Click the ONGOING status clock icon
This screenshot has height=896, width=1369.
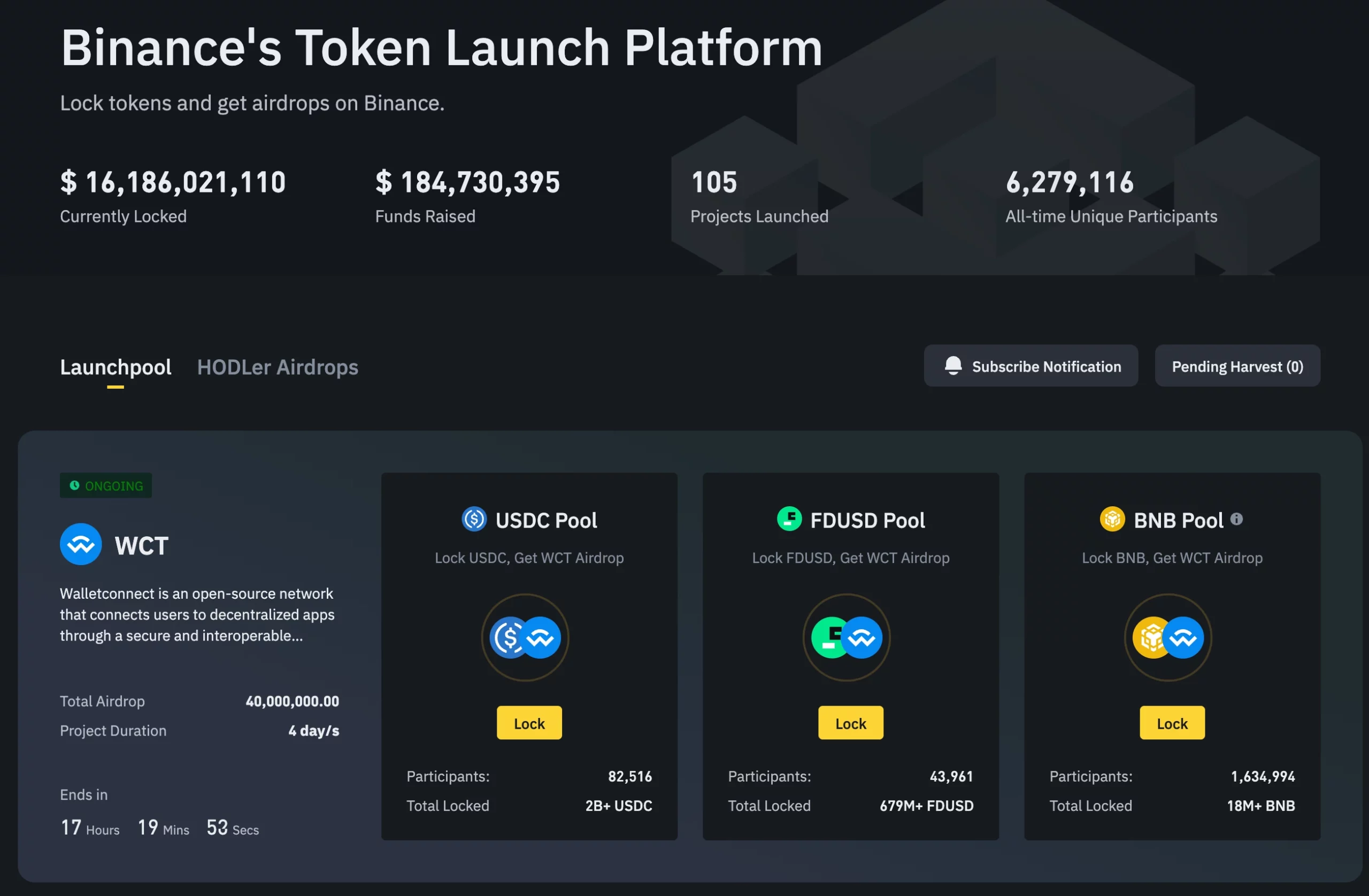pos(75,485)
